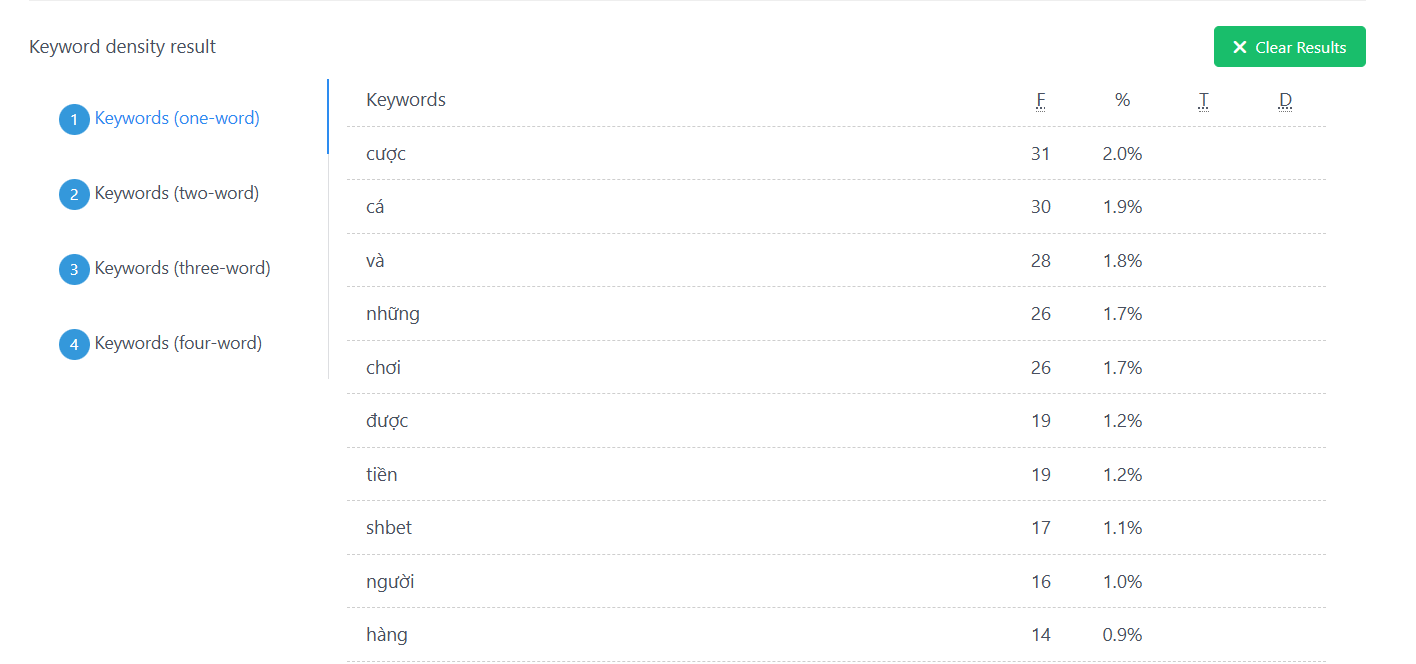Click the number 2 step badge
Image resolution: width=1416 pixels, height=664 pixels.
[74, 195]
